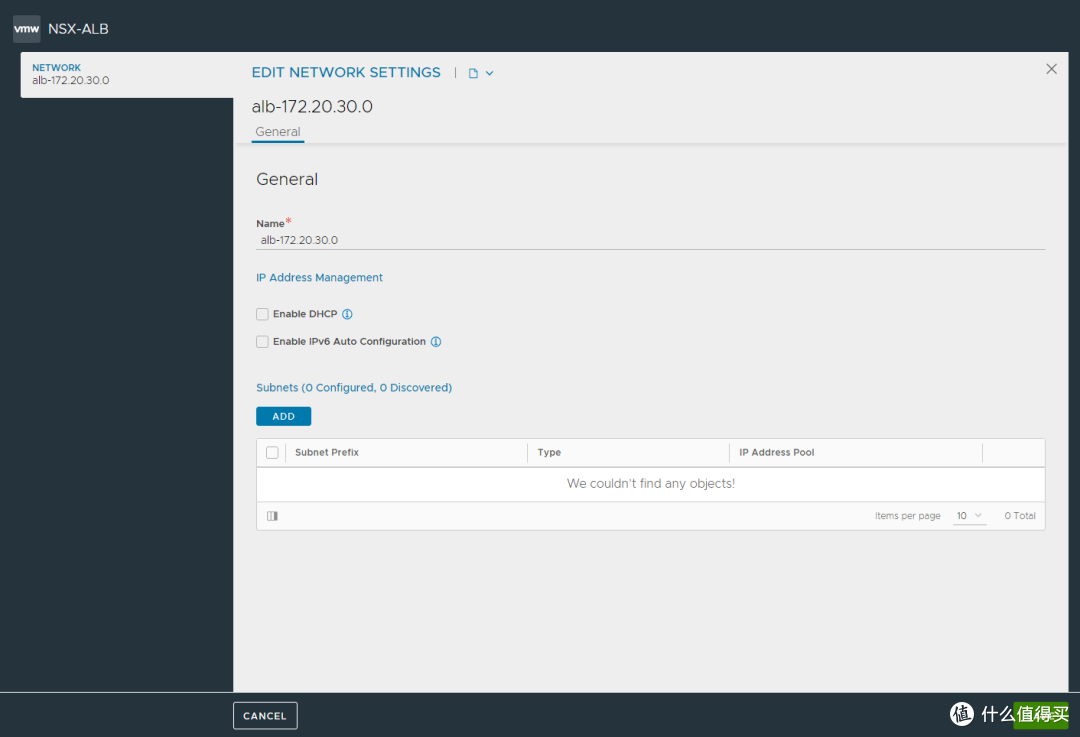Sort by the Type column header
Screen dimensions: 1080x737
coord(549,453)
